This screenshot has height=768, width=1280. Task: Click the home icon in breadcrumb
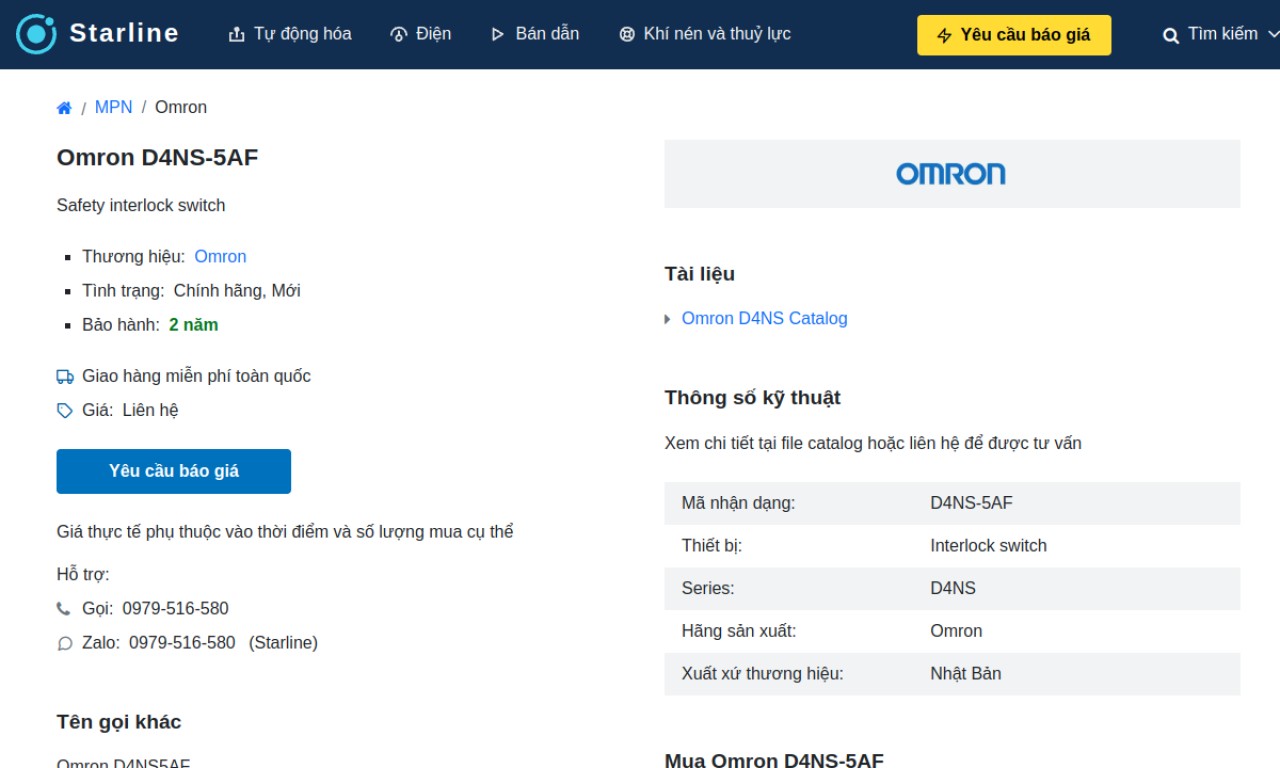point(64,108)
